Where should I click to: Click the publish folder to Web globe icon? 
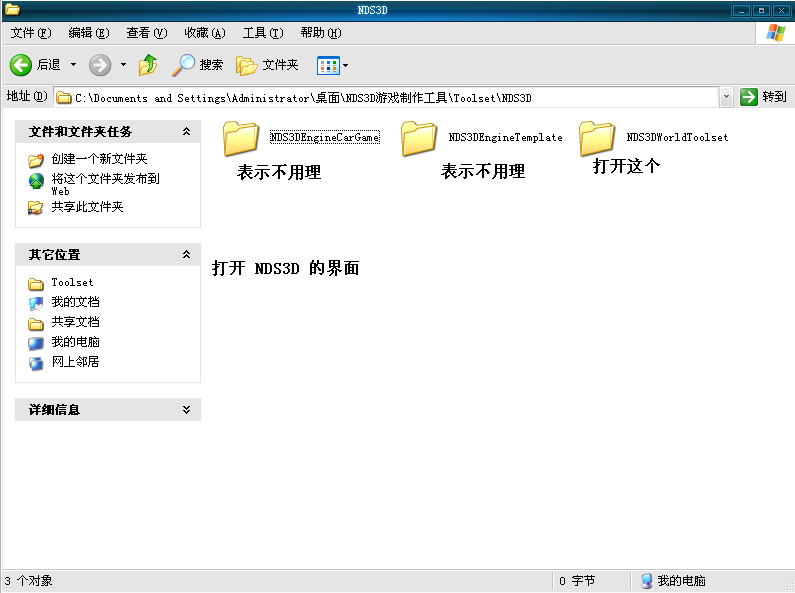click(36, 180)
